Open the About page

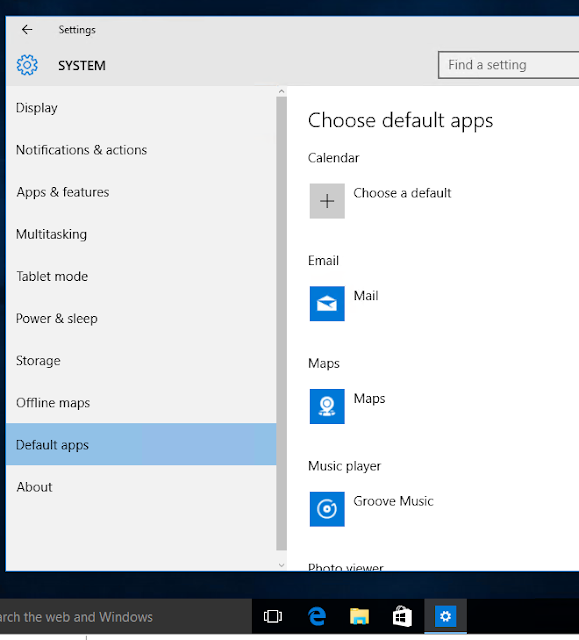(x=141, y=487)
